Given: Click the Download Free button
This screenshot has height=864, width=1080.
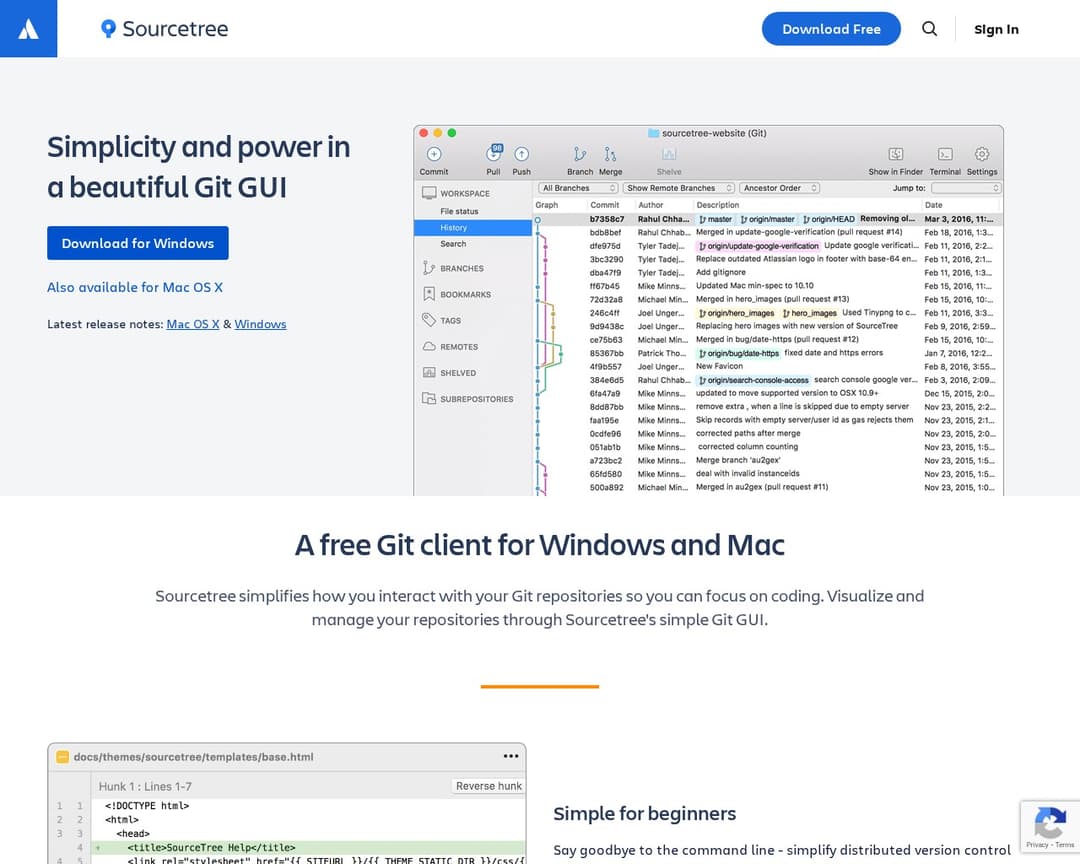Looking at the screenshot, I should [831, 29].
